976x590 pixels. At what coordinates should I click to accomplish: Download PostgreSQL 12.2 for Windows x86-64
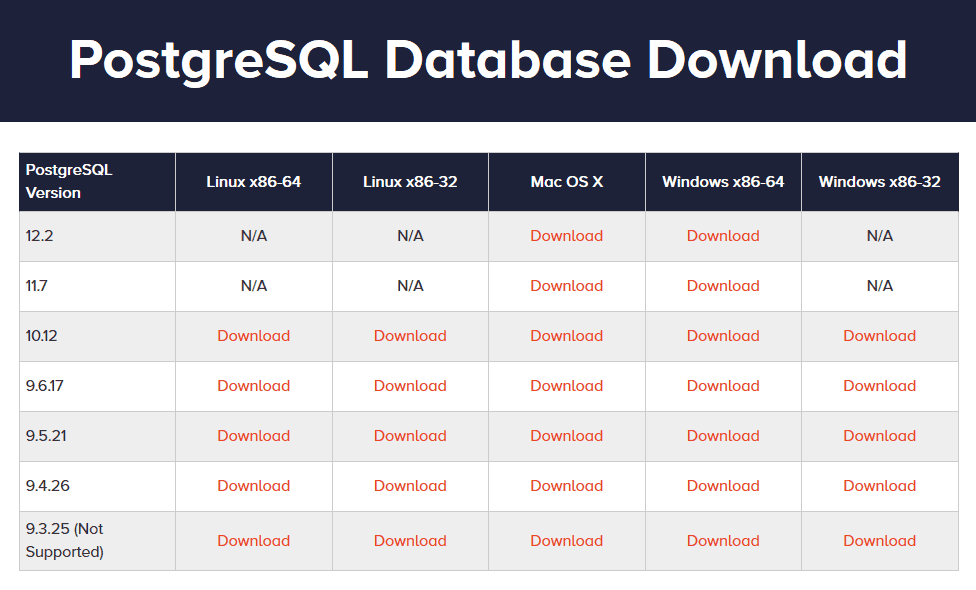pyautogui.click(x=722, y=236)
